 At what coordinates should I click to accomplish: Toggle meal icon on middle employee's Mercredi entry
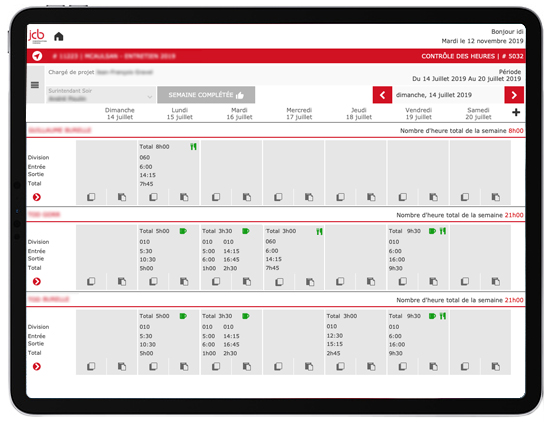(x=319, y=232)
